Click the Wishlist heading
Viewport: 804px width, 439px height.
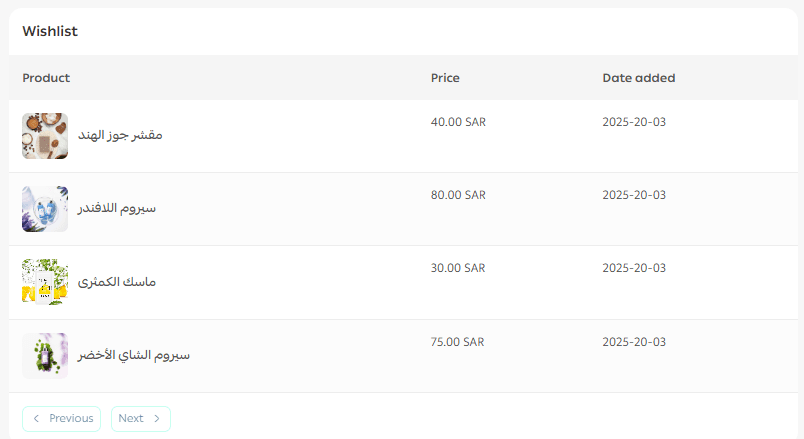(50, 32)
